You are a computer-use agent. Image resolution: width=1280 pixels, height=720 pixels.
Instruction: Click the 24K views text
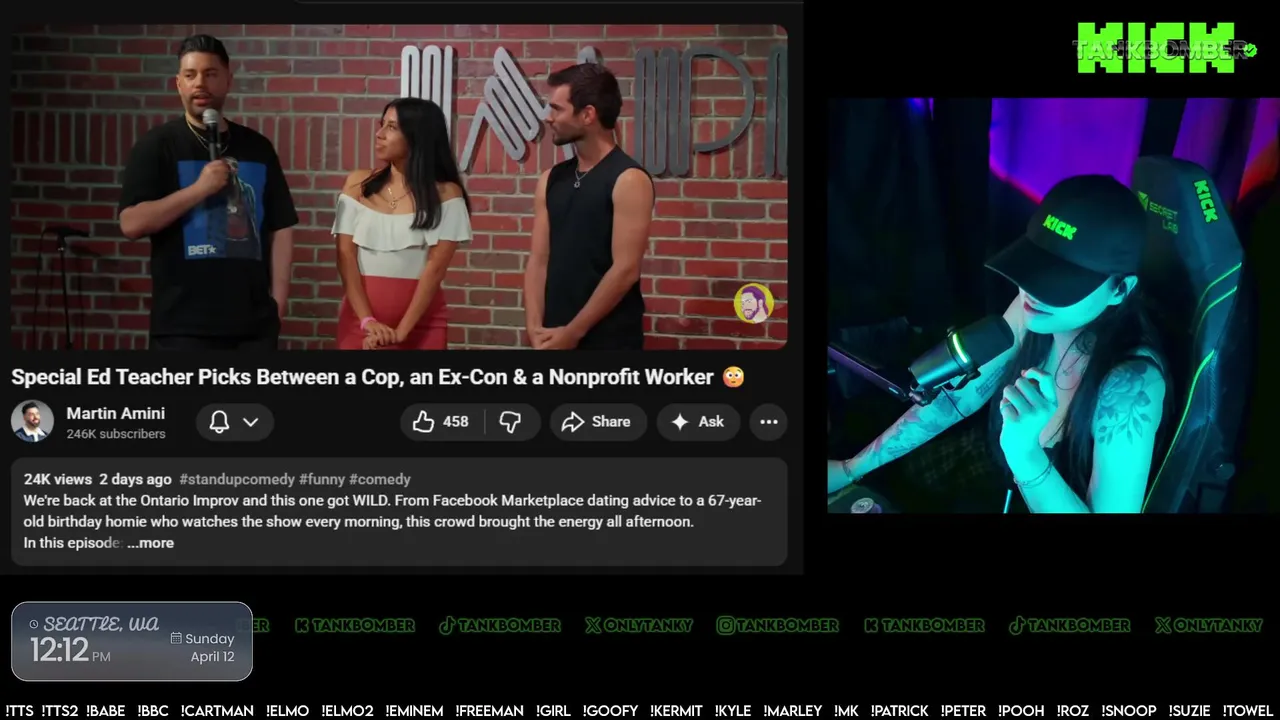point(58,479)
